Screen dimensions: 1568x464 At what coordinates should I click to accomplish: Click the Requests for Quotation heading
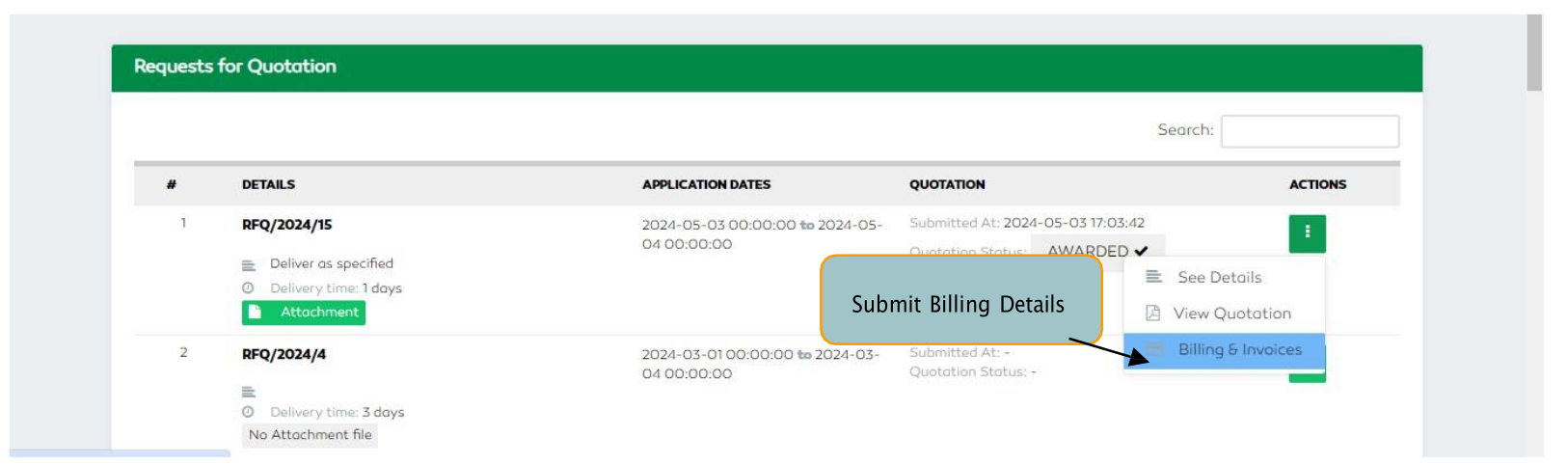(x=235, y=67)
